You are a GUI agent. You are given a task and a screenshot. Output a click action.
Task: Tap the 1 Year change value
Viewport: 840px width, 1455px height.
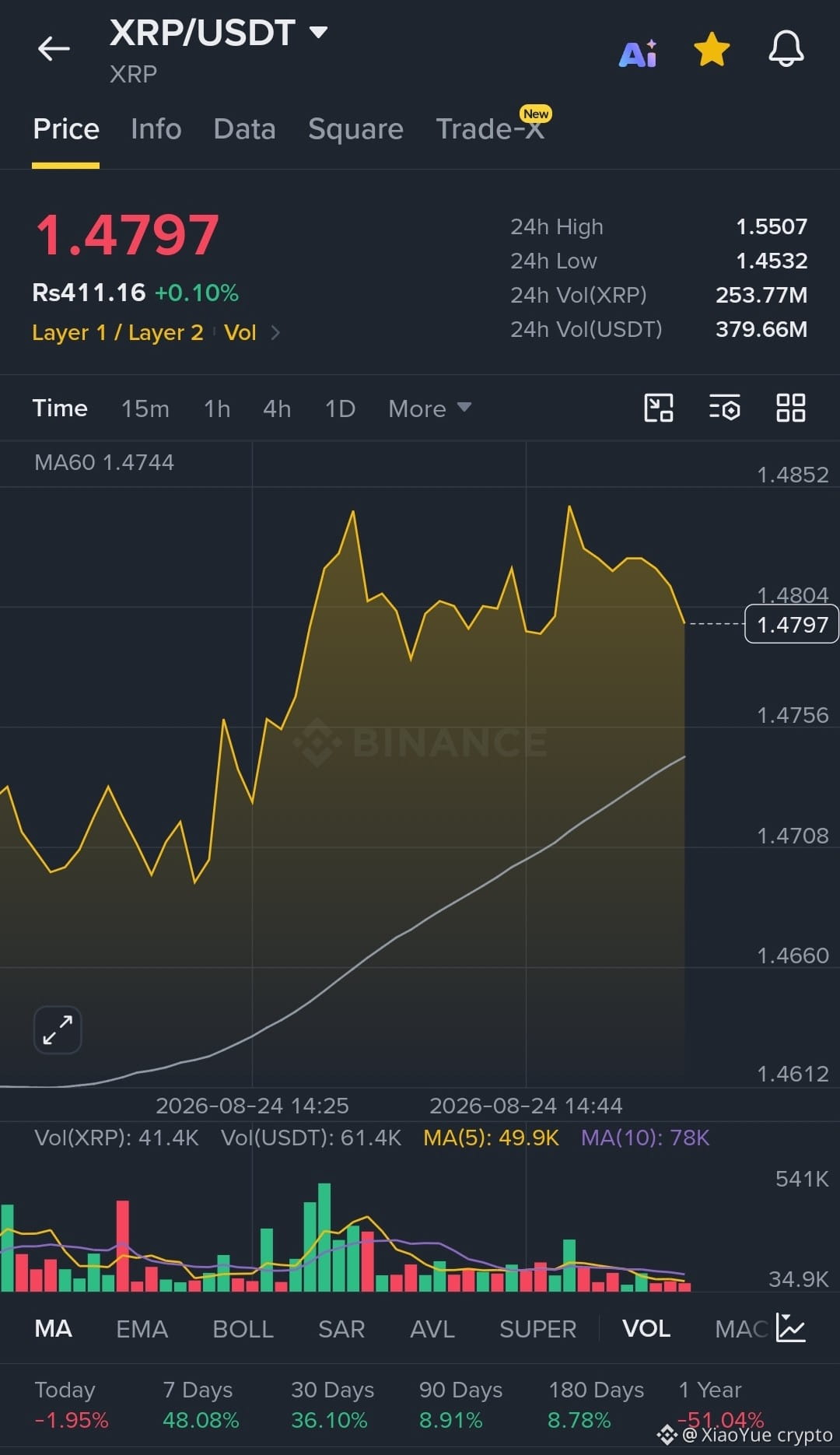pyautogui.click(x=720, y=1421)
